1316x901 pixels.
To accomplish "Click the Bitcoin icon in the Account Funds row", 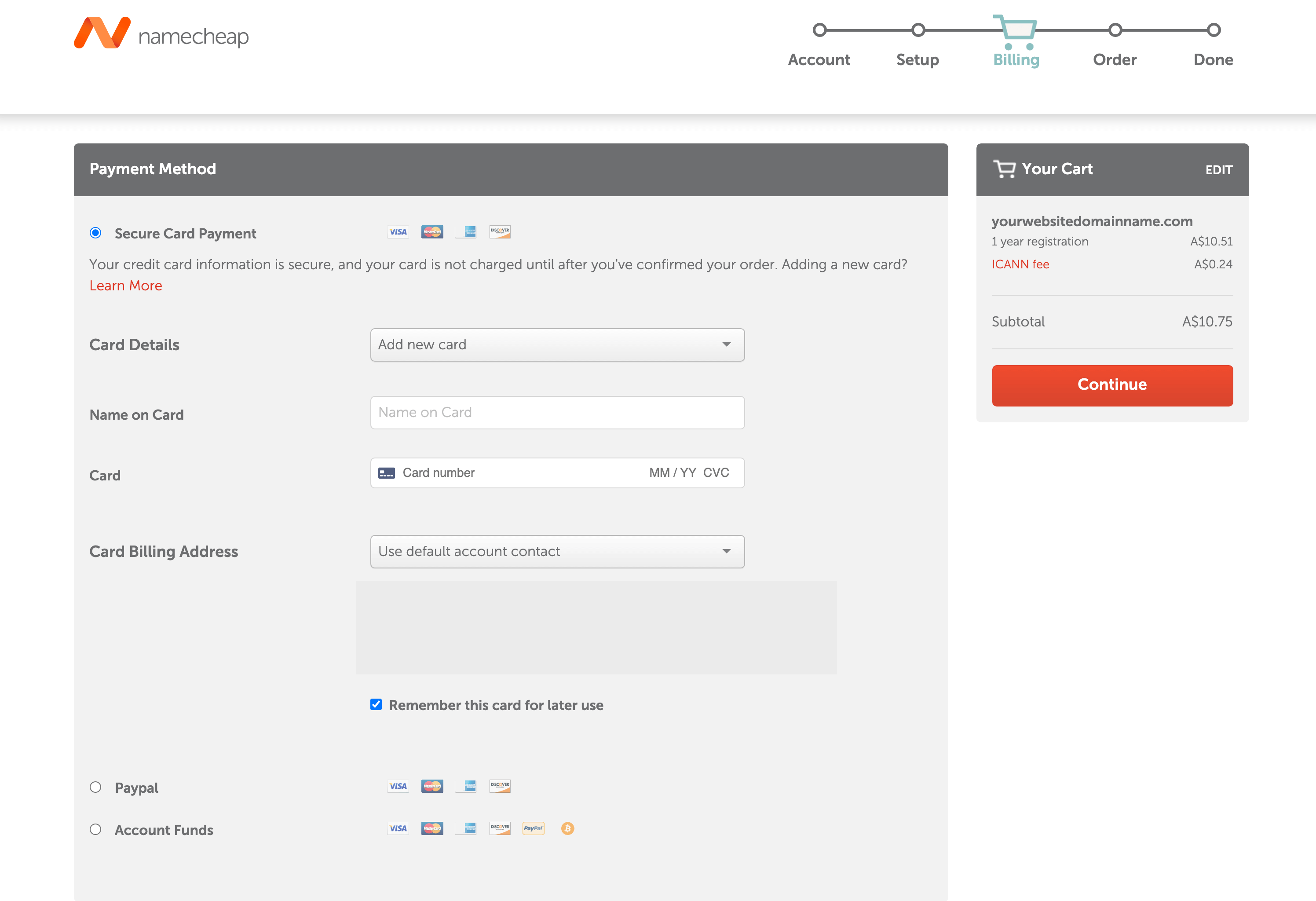I will [567, 828].
